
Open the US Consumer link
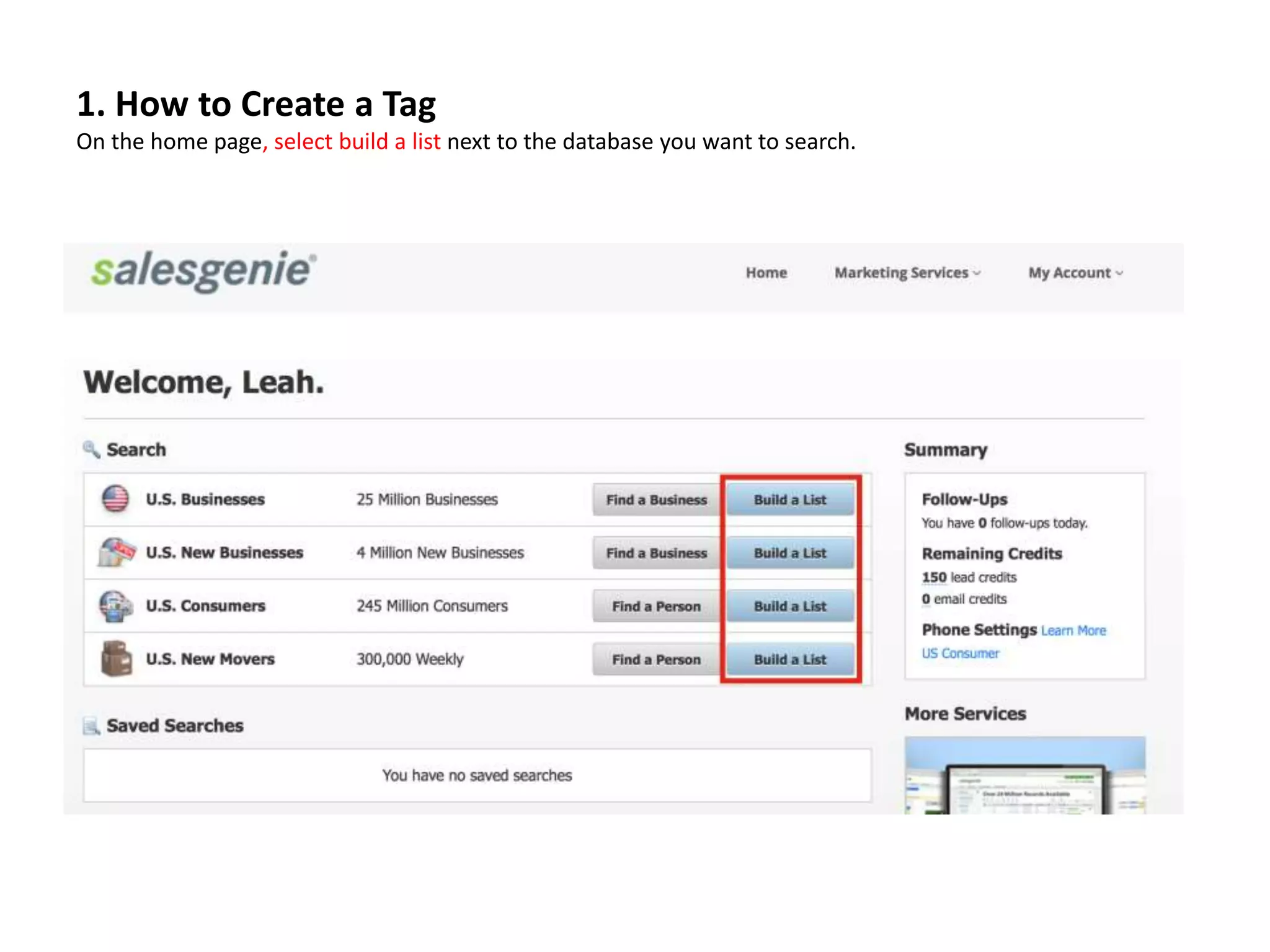pos(960,653)
